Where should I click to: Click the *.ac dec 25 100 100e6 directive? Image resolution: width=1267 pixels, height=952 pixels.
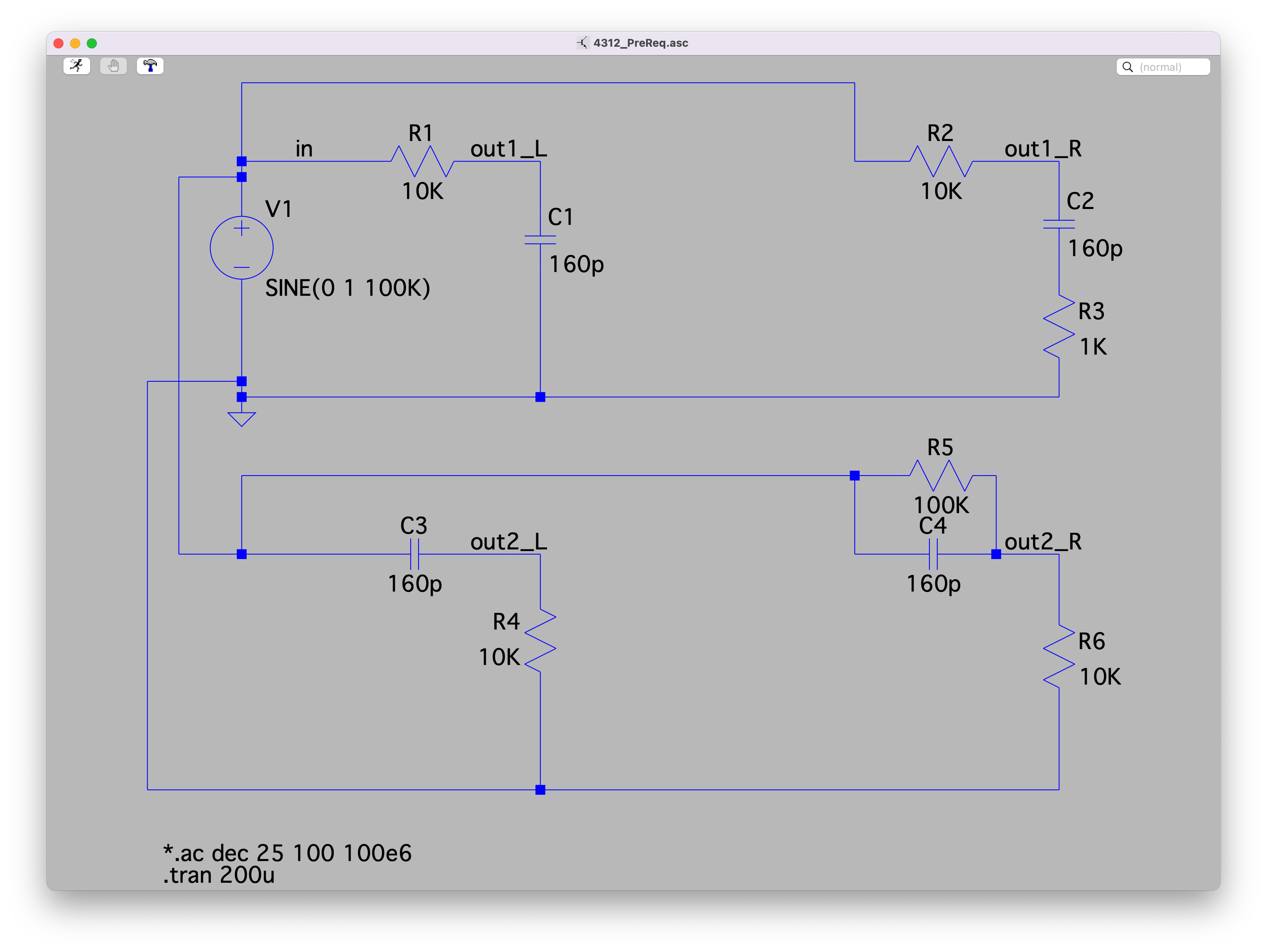[287, 853]
